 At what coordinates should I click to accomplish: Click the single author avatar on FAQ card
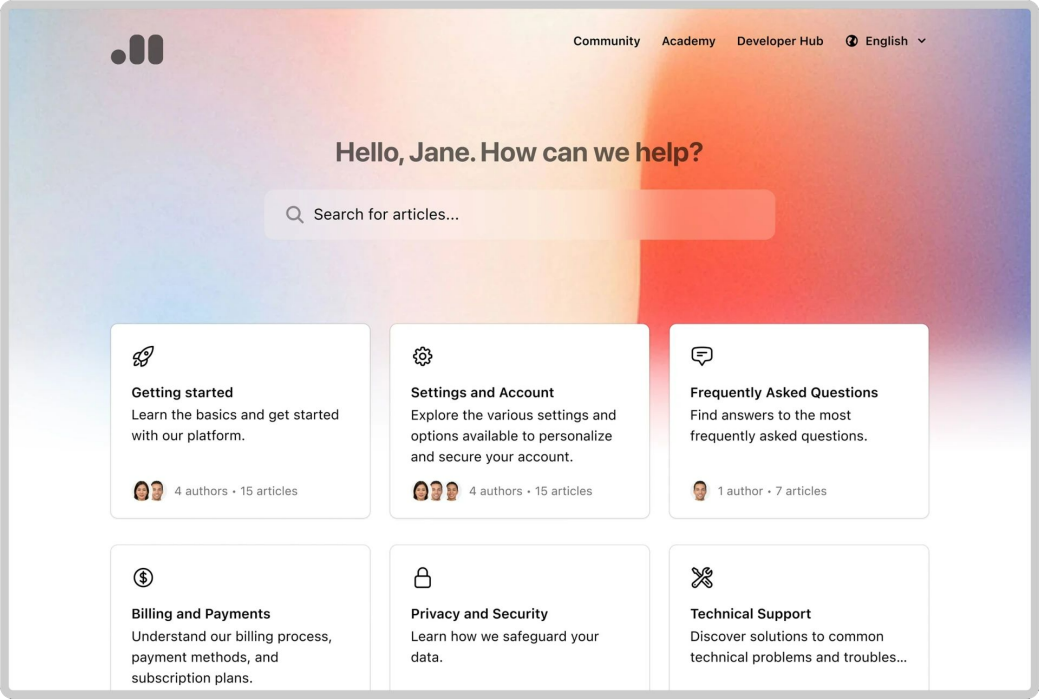700,491
